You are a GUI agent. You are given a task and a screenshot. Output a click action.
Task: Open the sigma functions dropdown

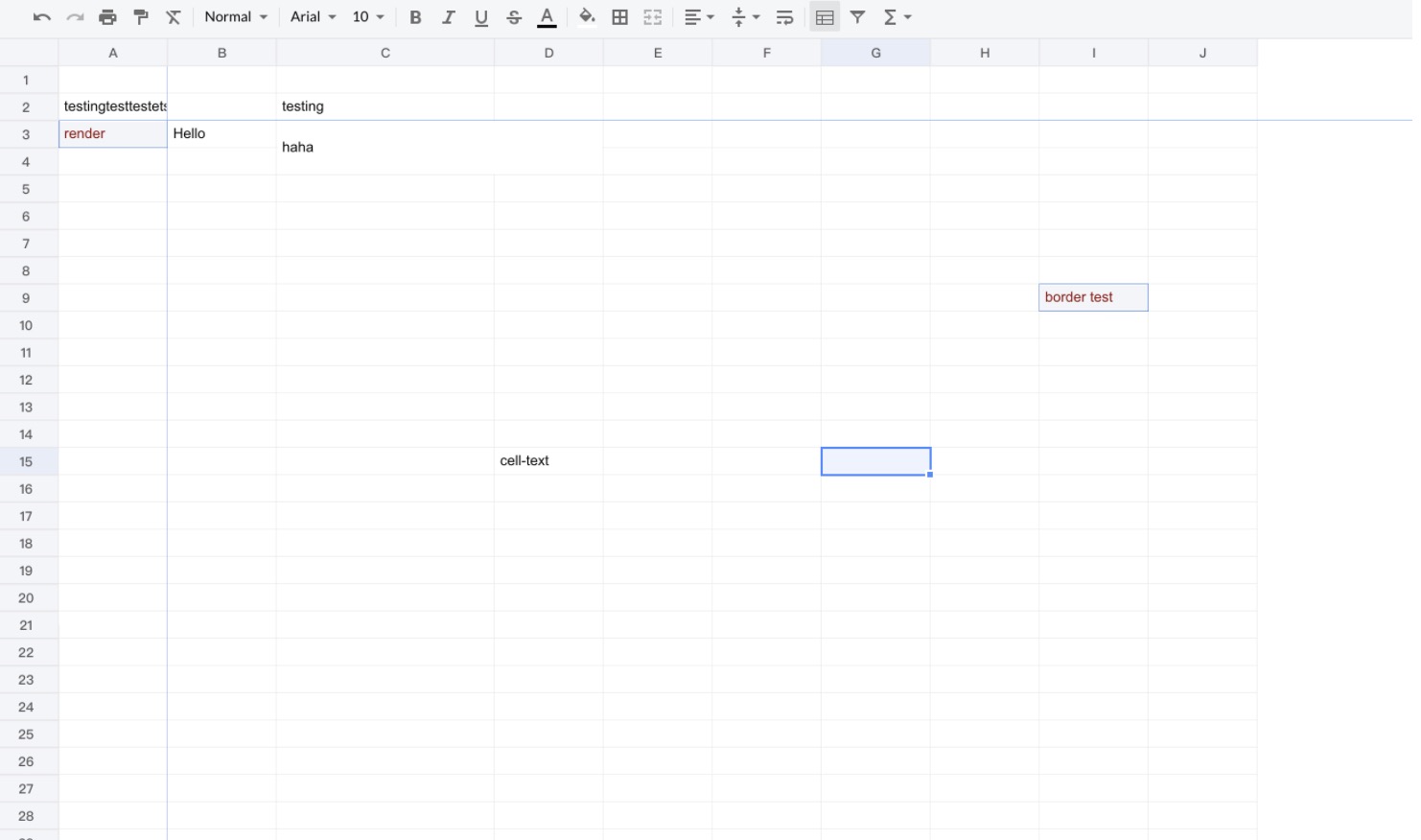click(897, 17)
